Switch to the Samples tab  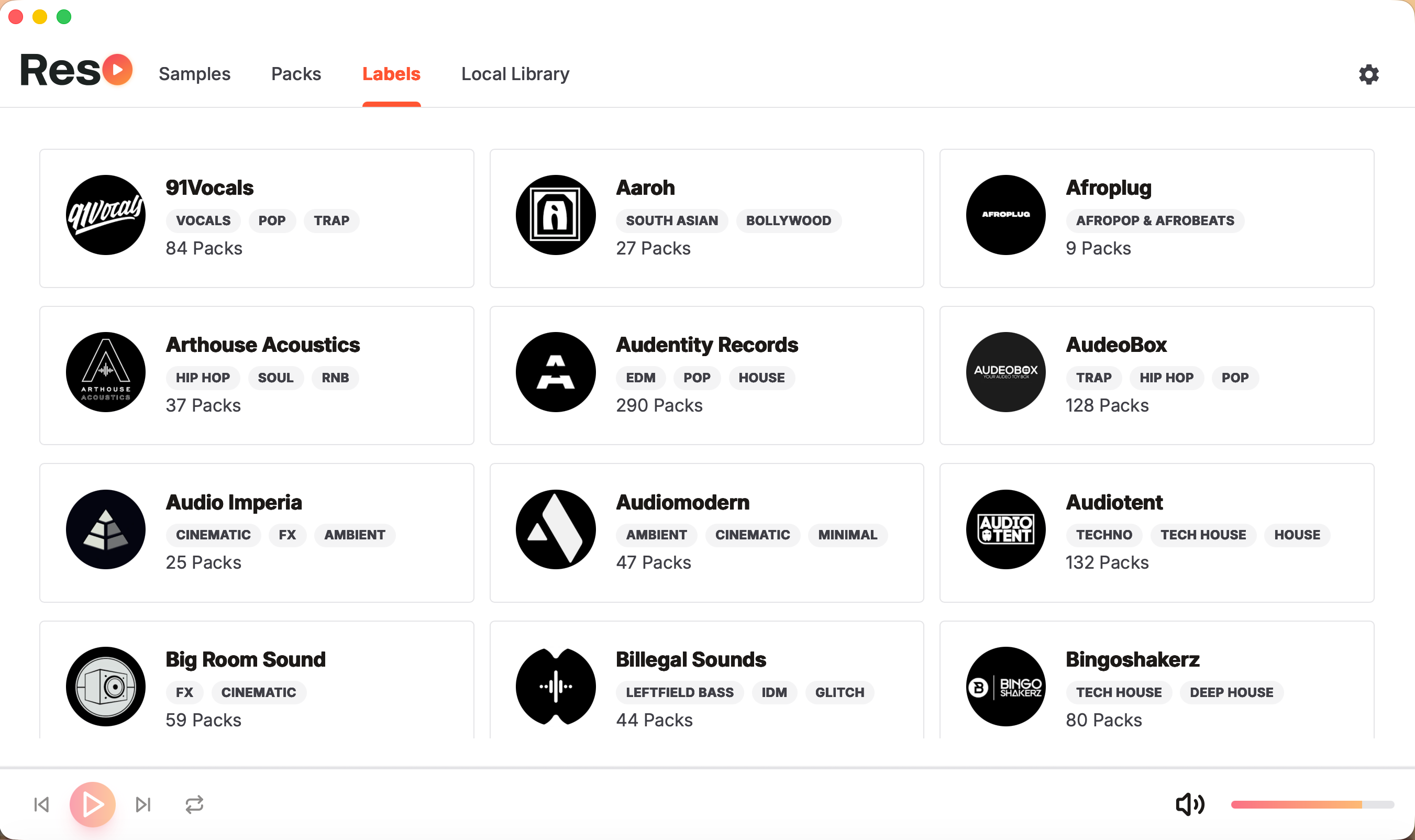(194, 74)
